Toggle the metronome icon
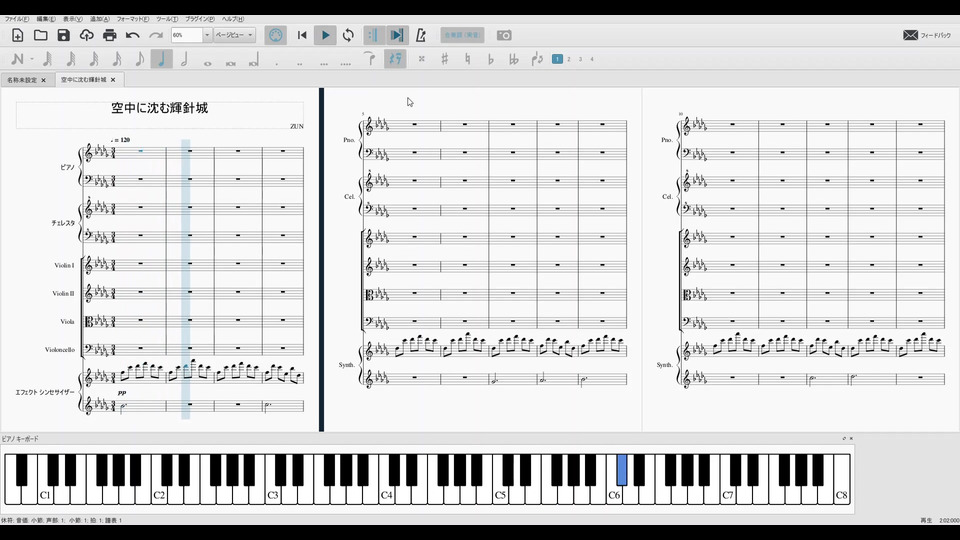 [x=420, y=35]
